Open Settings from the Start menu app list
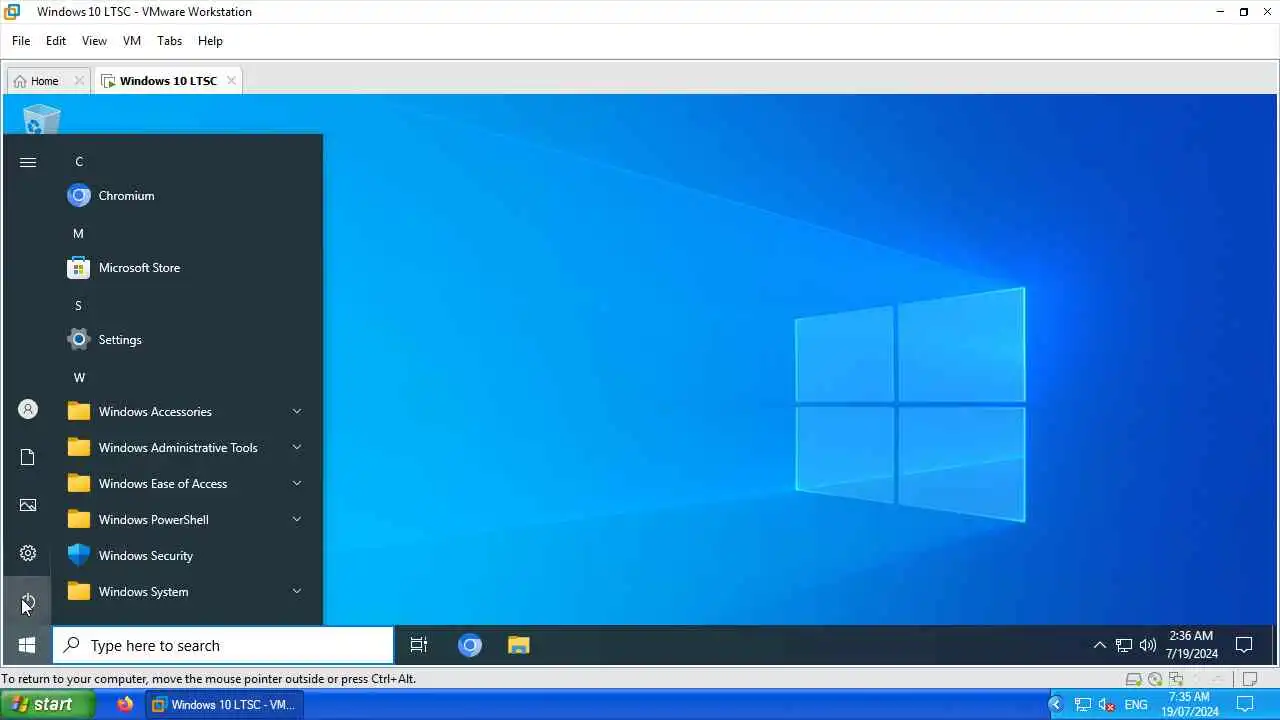1280x720 pixels. pyautogui.click(x=187, y=340)
